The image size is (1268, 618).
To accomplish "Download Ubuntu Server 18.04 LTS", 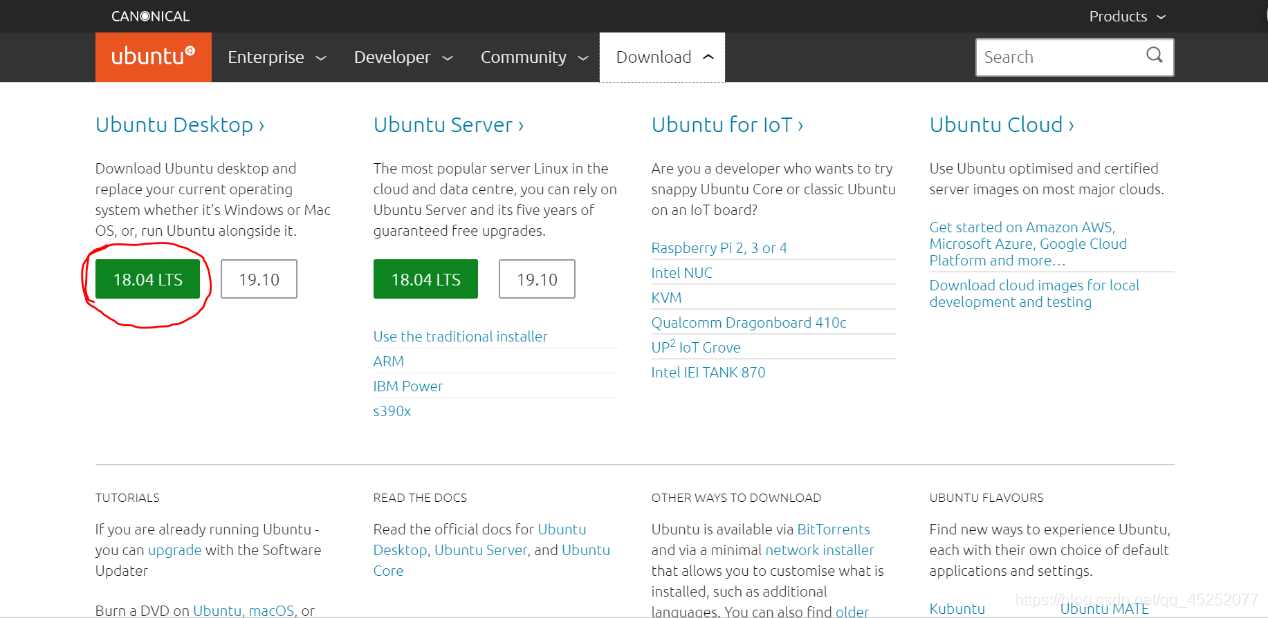I will click(x=426, y=279).
